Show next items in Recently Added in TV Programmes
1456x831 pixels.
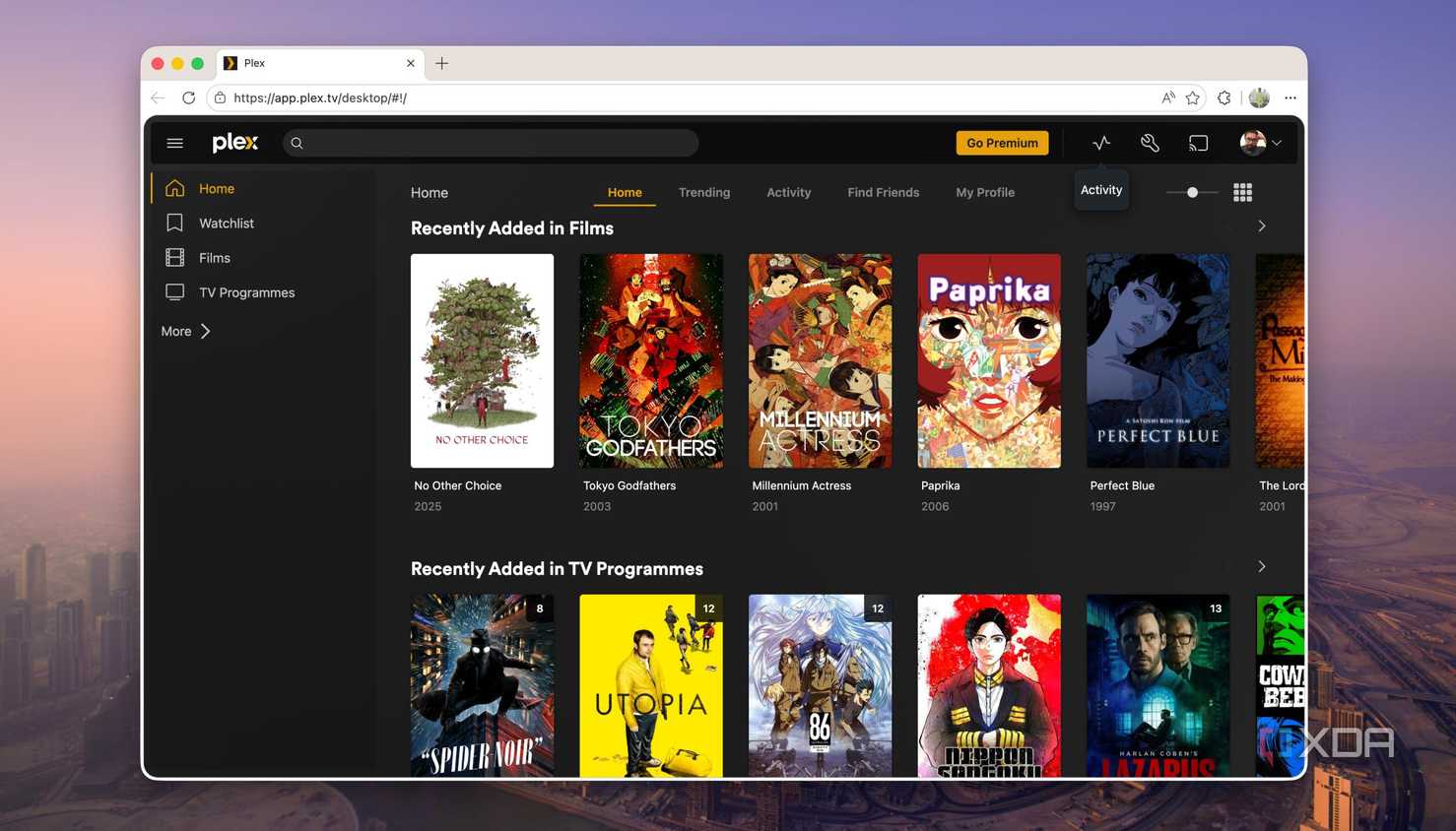point(1262,567)
